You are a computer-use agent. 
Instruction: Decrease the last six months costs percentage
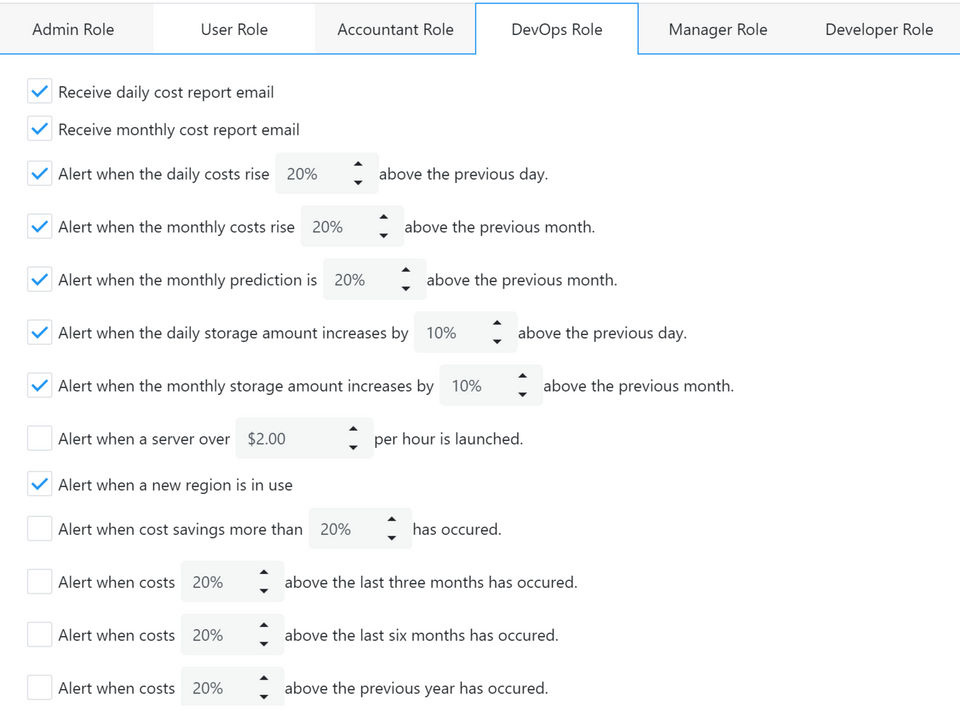(264, 643)
